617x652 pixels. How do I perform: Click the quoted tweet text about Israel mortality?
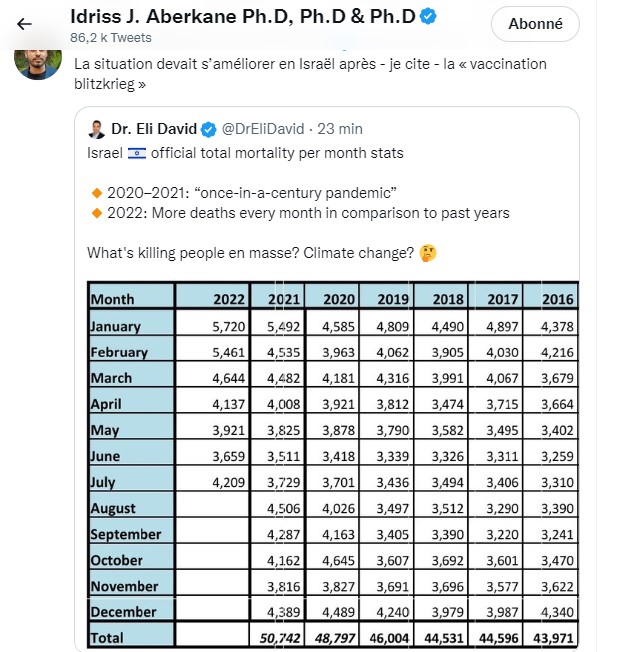pyautogui.click(x=245, y=153)
